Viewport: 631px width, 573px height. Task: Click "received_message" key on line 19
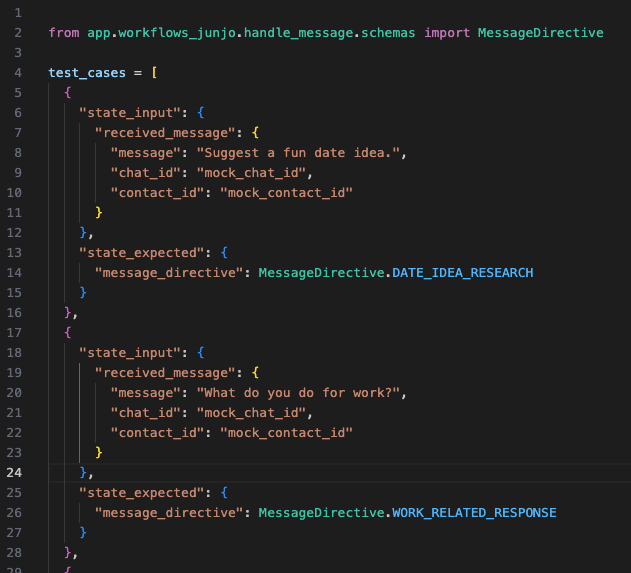(x=165, y=373)
